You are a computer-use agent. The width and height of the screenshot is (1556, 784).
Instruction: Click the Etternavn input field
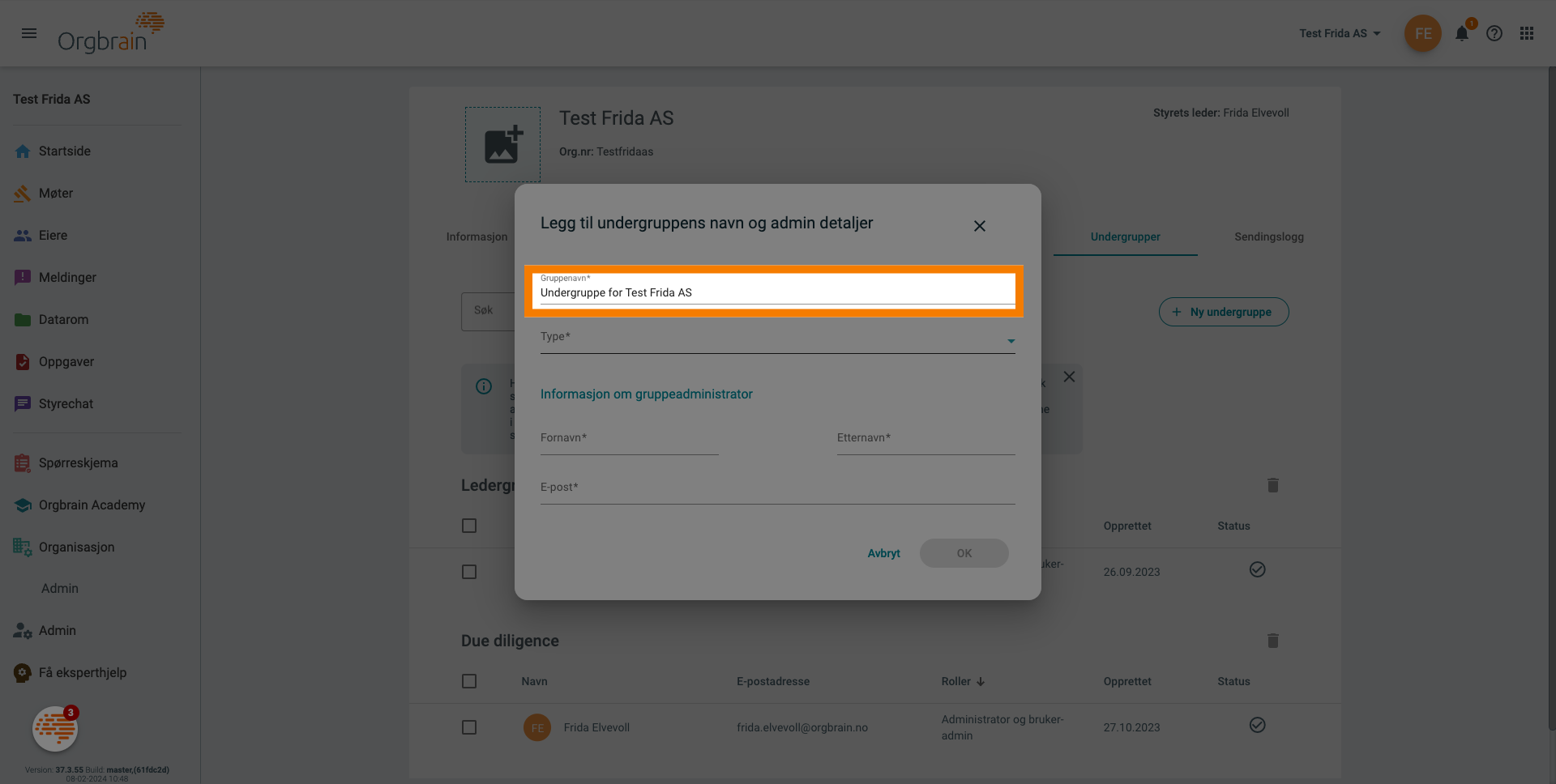pyautogui.click(x=925, y=439)
